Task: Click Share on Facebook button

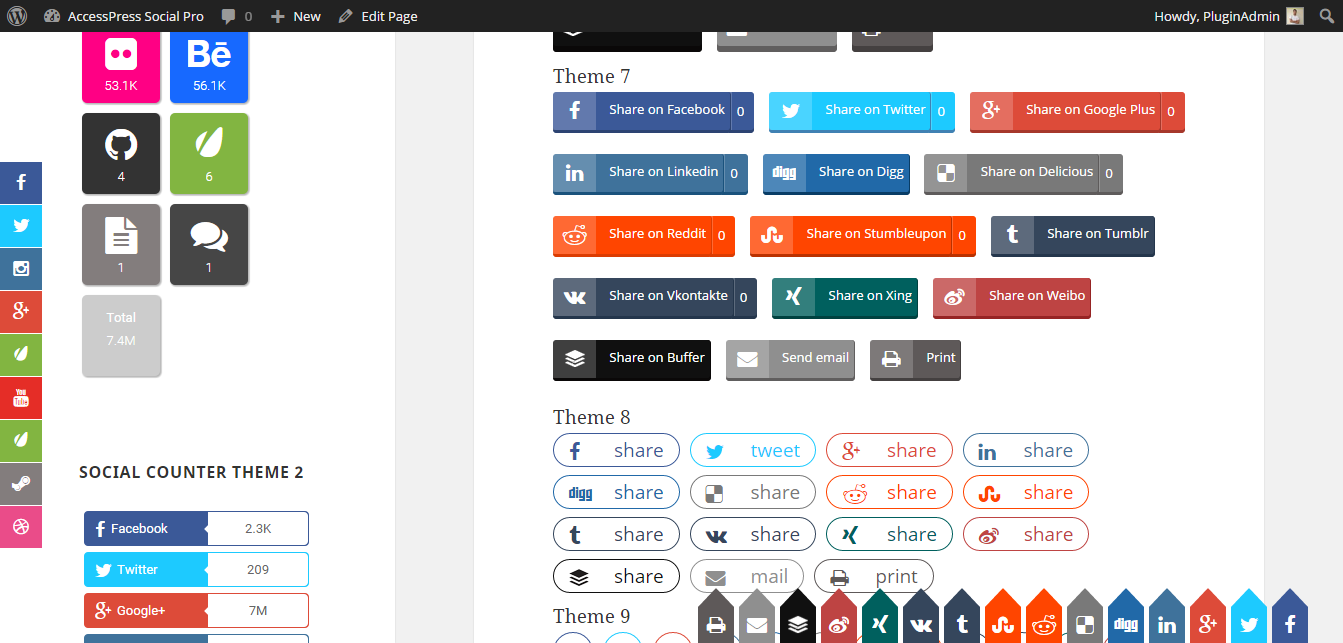Action: click(653, 111)
